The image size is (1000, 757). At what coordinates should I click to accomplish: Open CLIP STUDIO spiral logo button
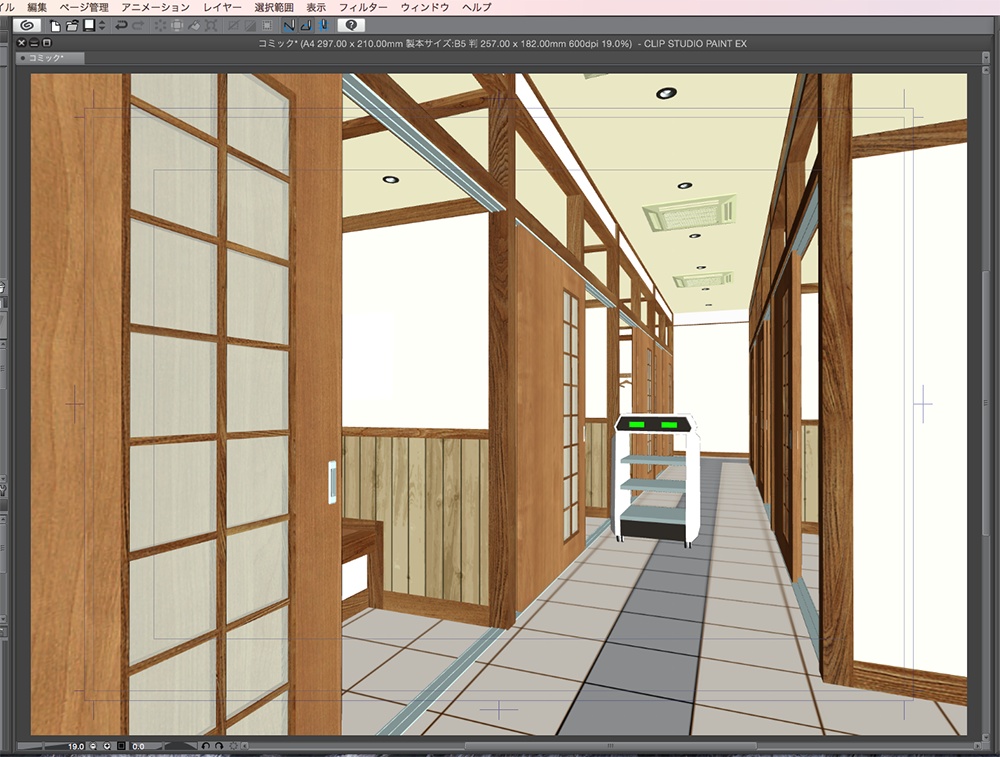[27, 25]
